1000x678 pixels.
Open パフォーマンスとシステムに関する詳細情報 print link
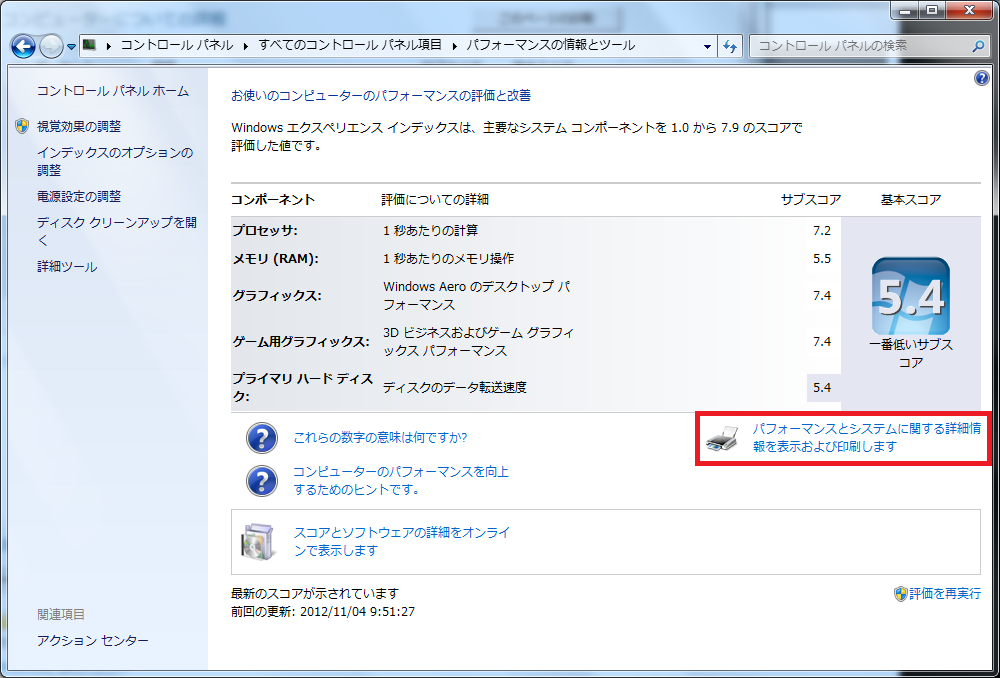pyautogui.click(x=866, y=438)
